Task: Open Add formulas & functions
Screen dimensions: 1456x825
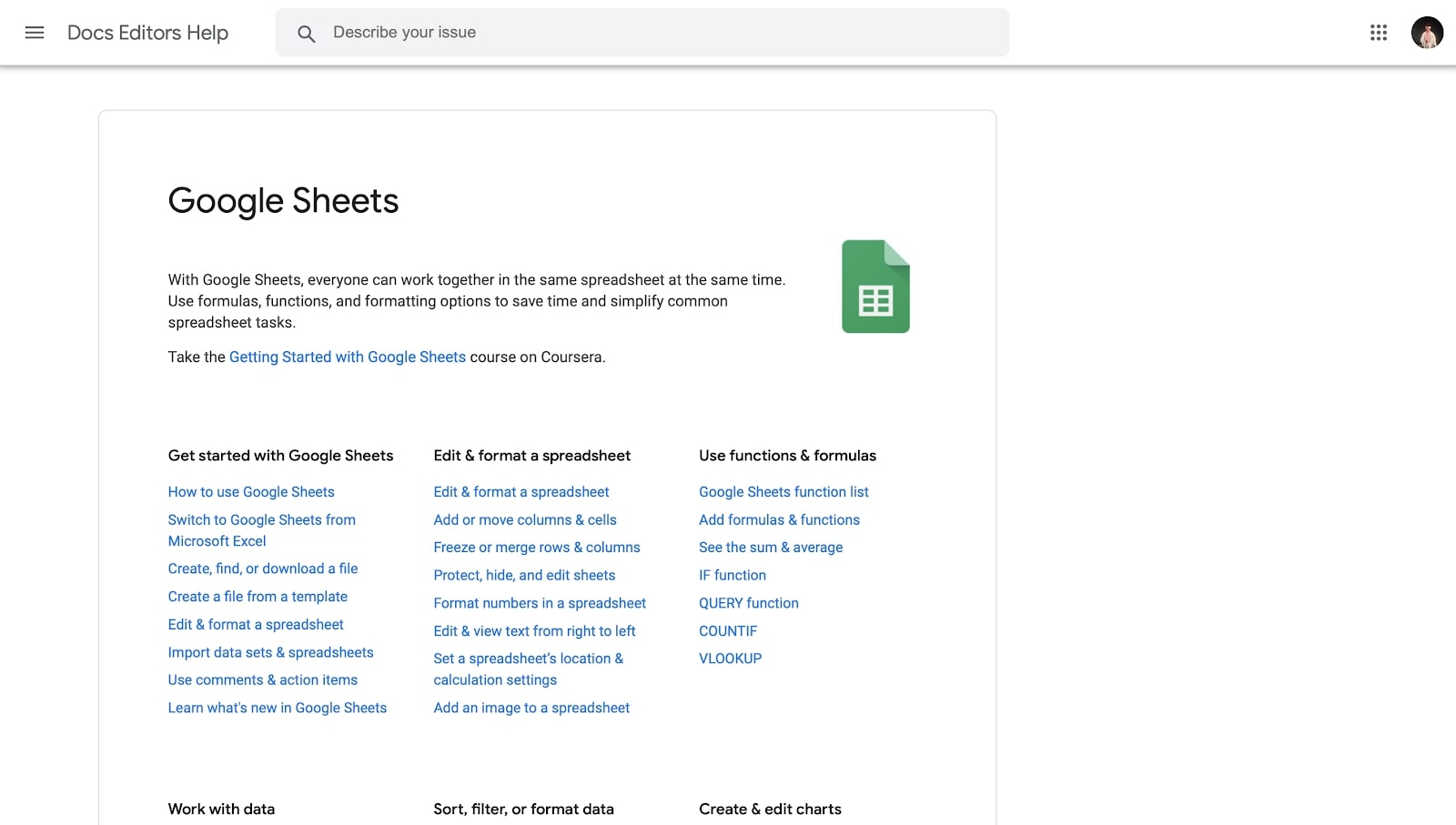Action: coord(779,520)
